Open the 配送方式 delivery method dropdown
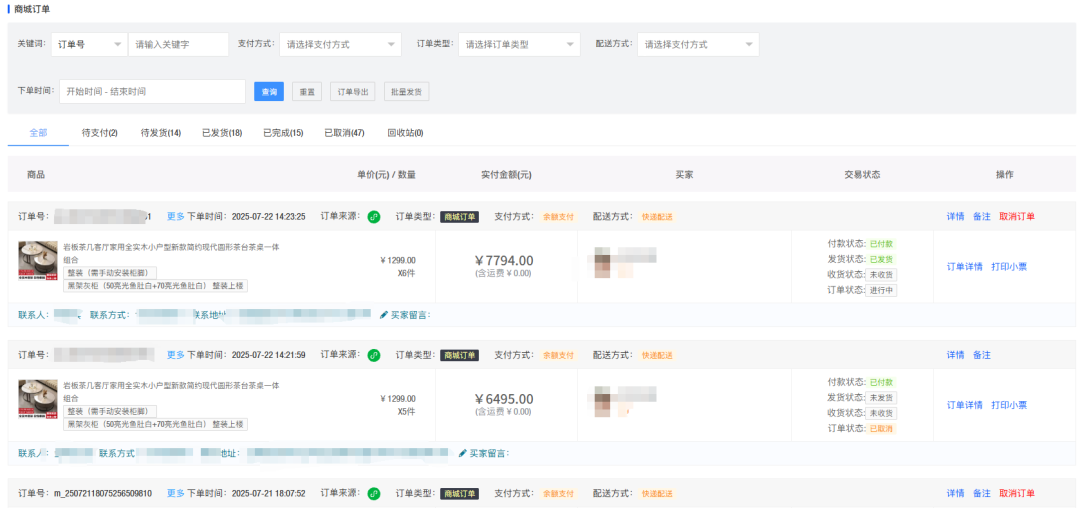 (x=697, y=44)
